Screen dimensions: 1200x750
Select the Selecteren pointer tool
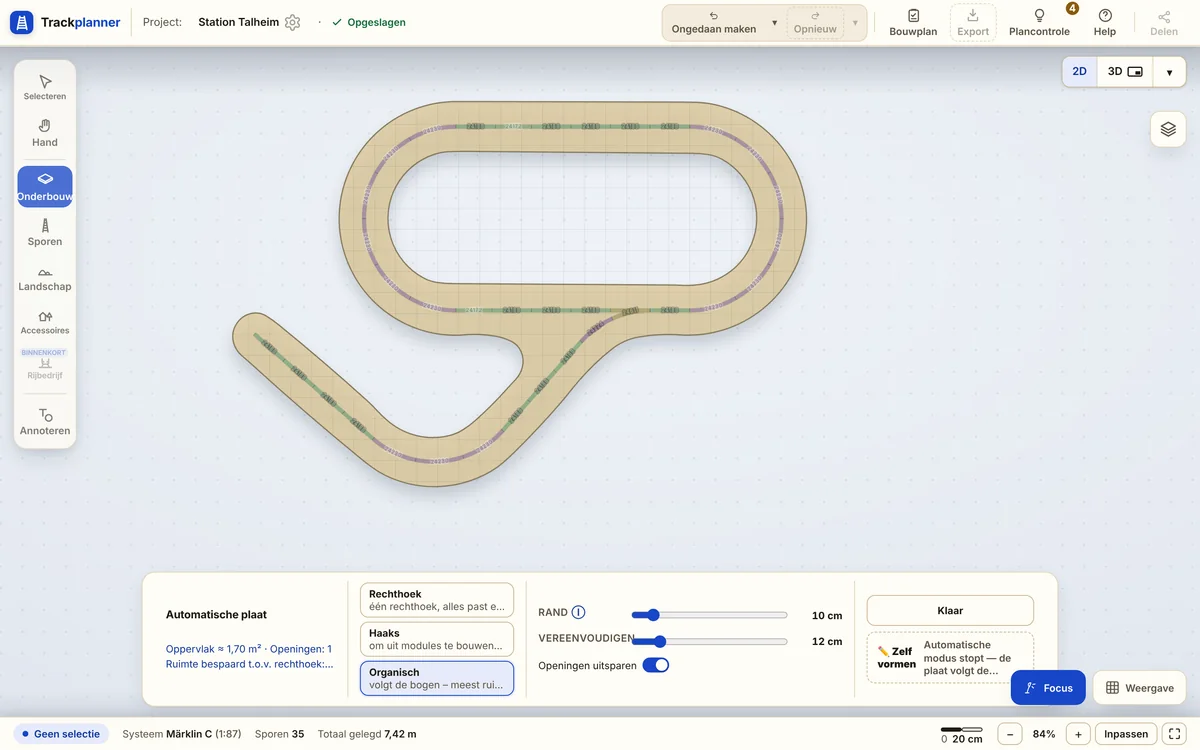click(x=45, y=88)
